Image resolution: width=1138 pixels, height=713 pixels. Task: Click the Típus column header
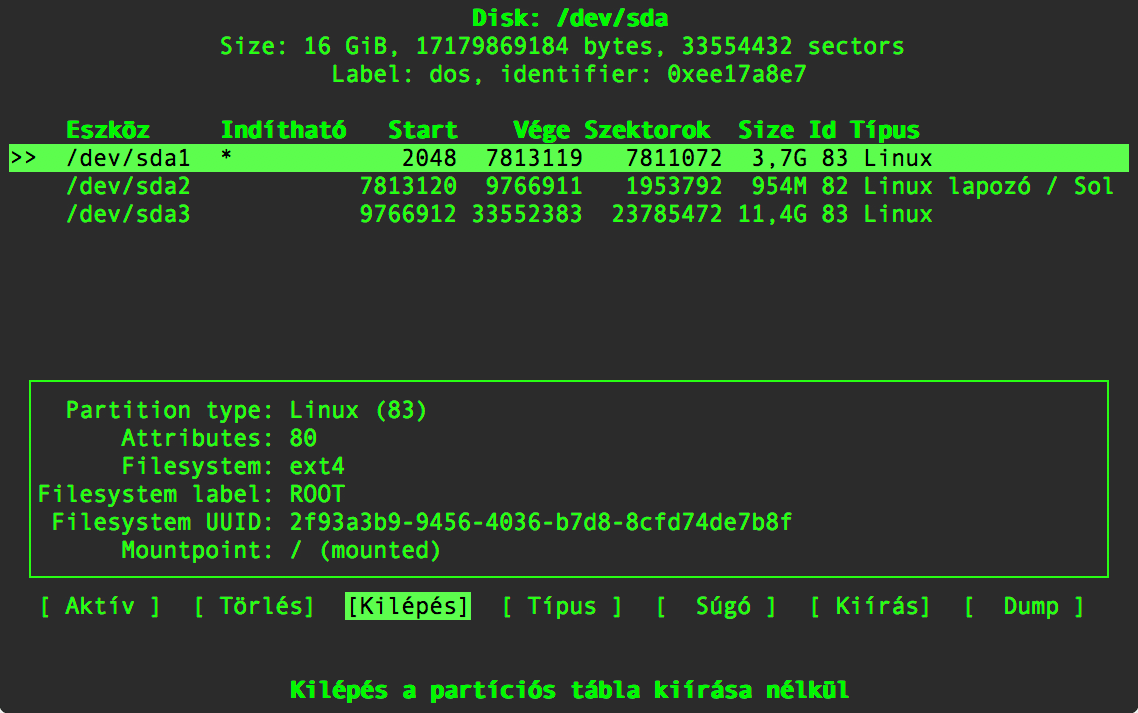[x=885, y=130]
